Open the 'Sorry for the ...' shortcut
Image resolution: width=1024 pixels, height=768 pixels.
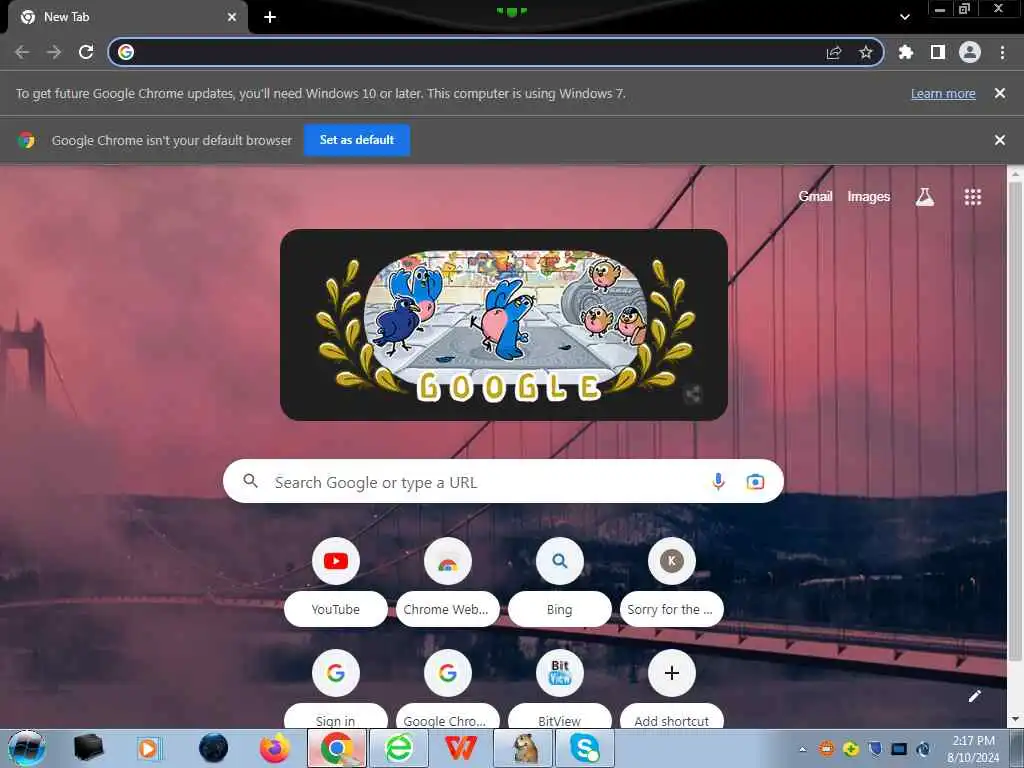tap(671, 581)
